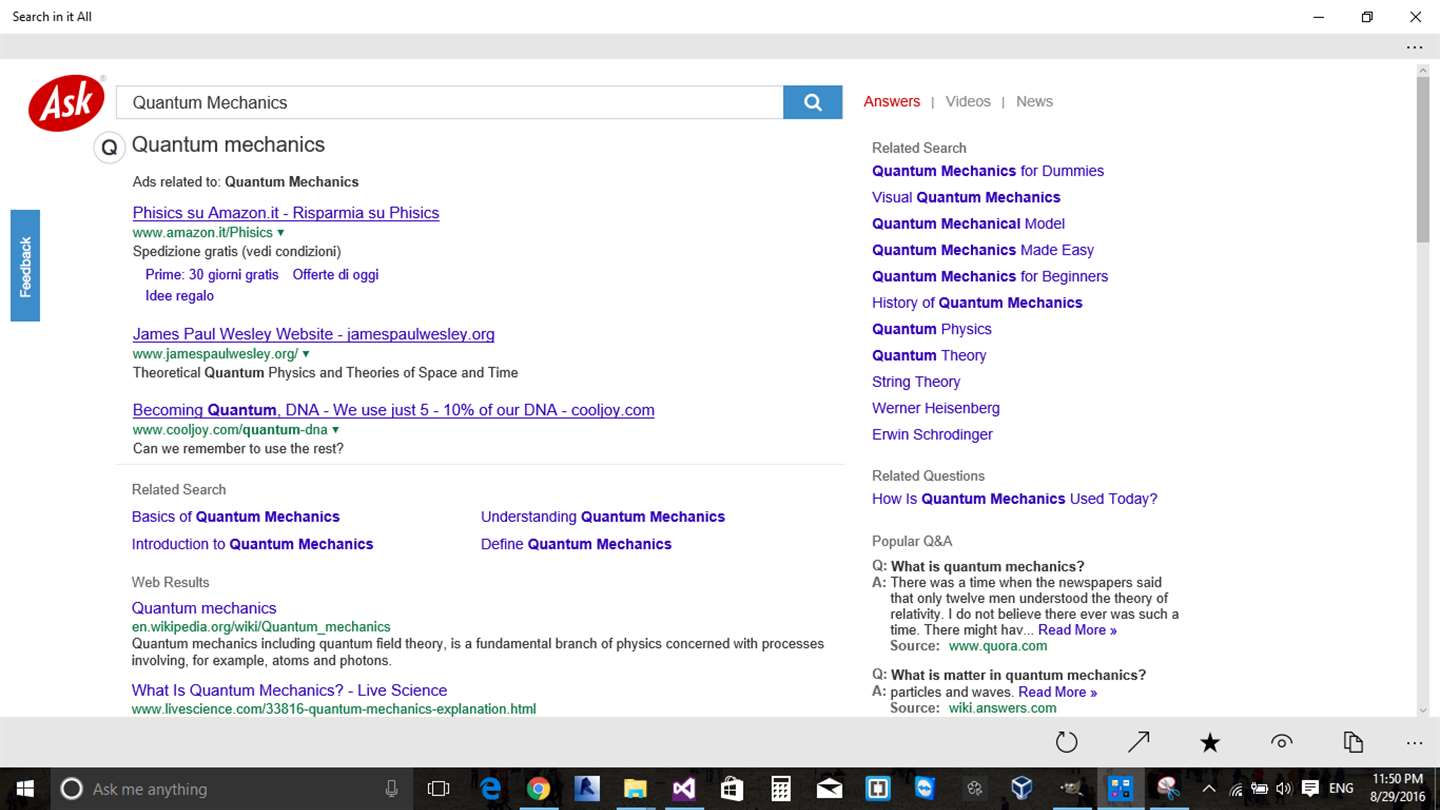Image resolution: width=1440 pixels, height=810 pixels.
Task: Open Quantum Mechanical Model related search
Action: pyautogui.click(x=968, y=224)
